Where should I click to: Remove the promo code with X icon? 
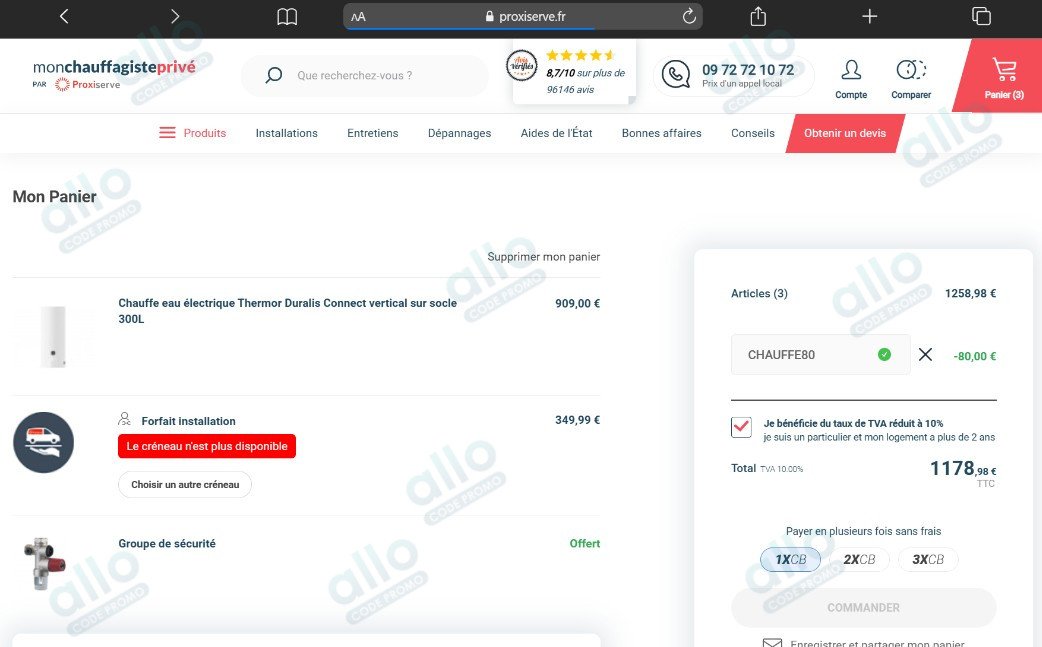click(925, 354)
